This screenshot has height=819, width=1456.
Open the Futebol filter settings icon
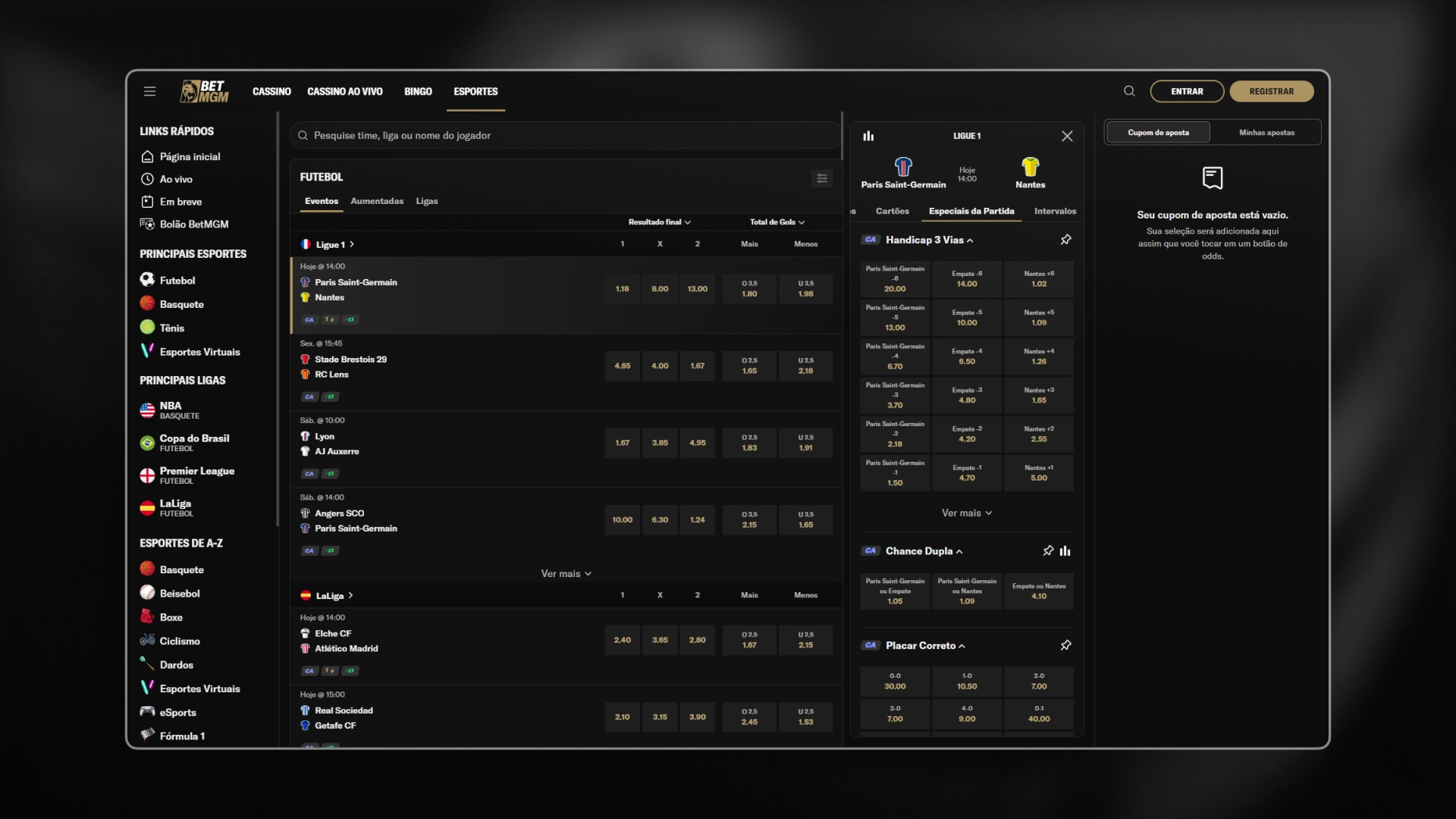pos(822,178)
